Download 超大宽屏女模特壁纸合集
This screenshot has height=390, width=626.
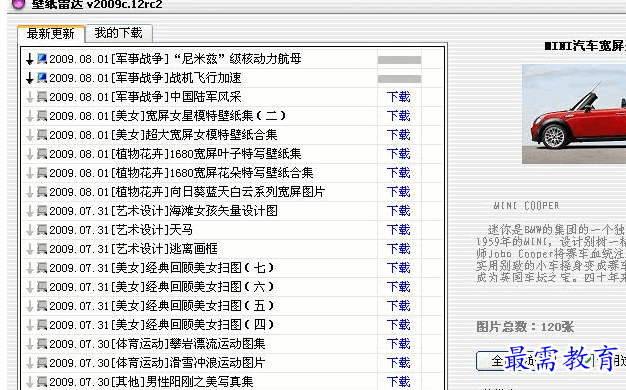click(398, 135)
